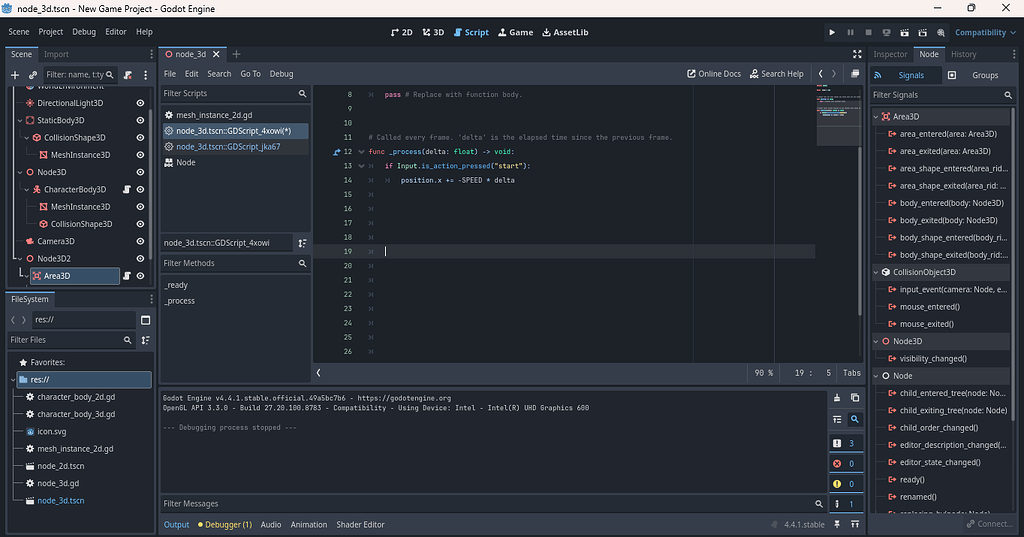Click the Movie Maker mode icon
Screen dimensions: 1024x537
pos(942,32)
